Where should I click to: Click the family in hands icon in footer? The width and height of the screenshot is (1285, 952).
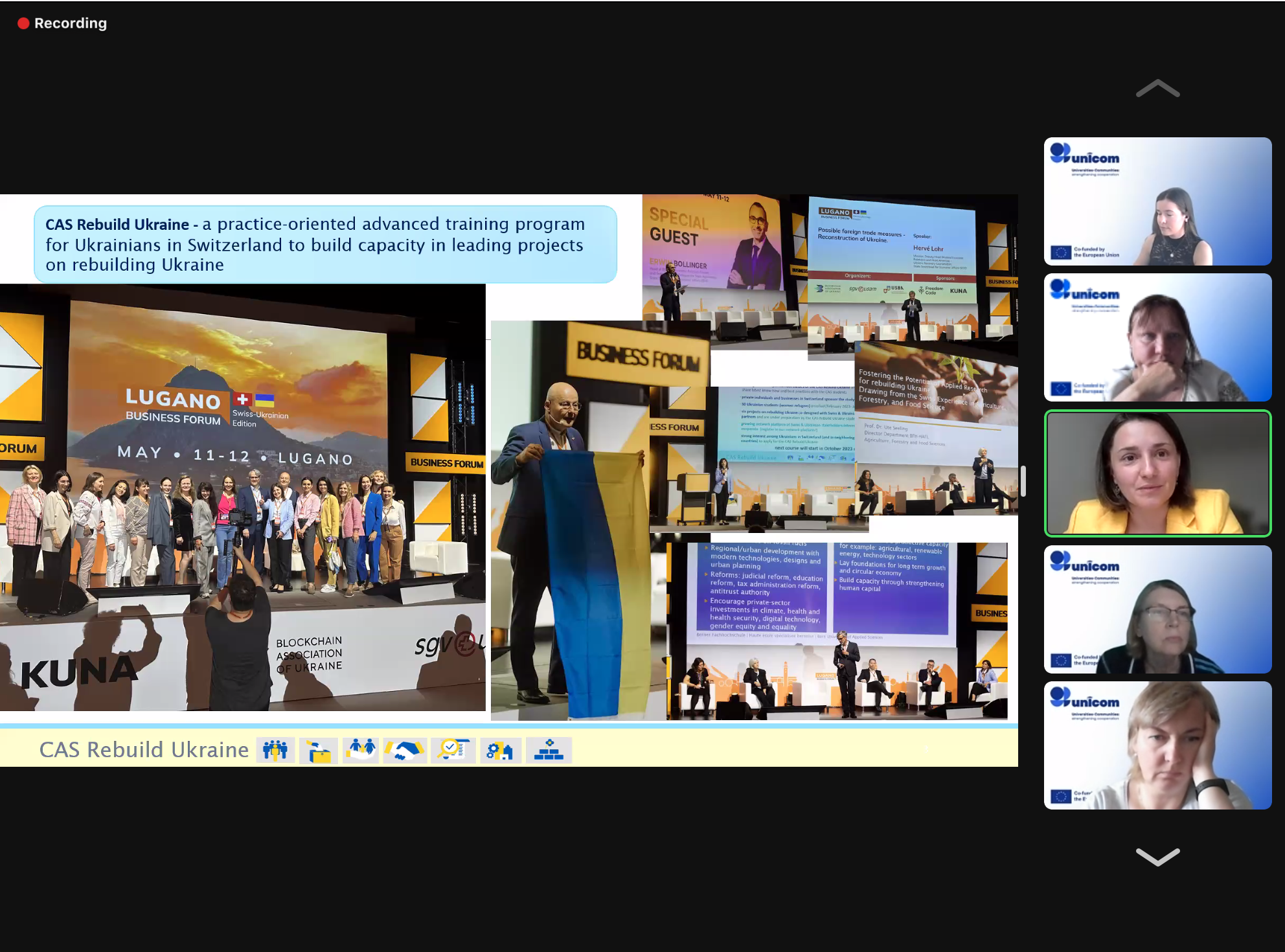coord(361,750)
